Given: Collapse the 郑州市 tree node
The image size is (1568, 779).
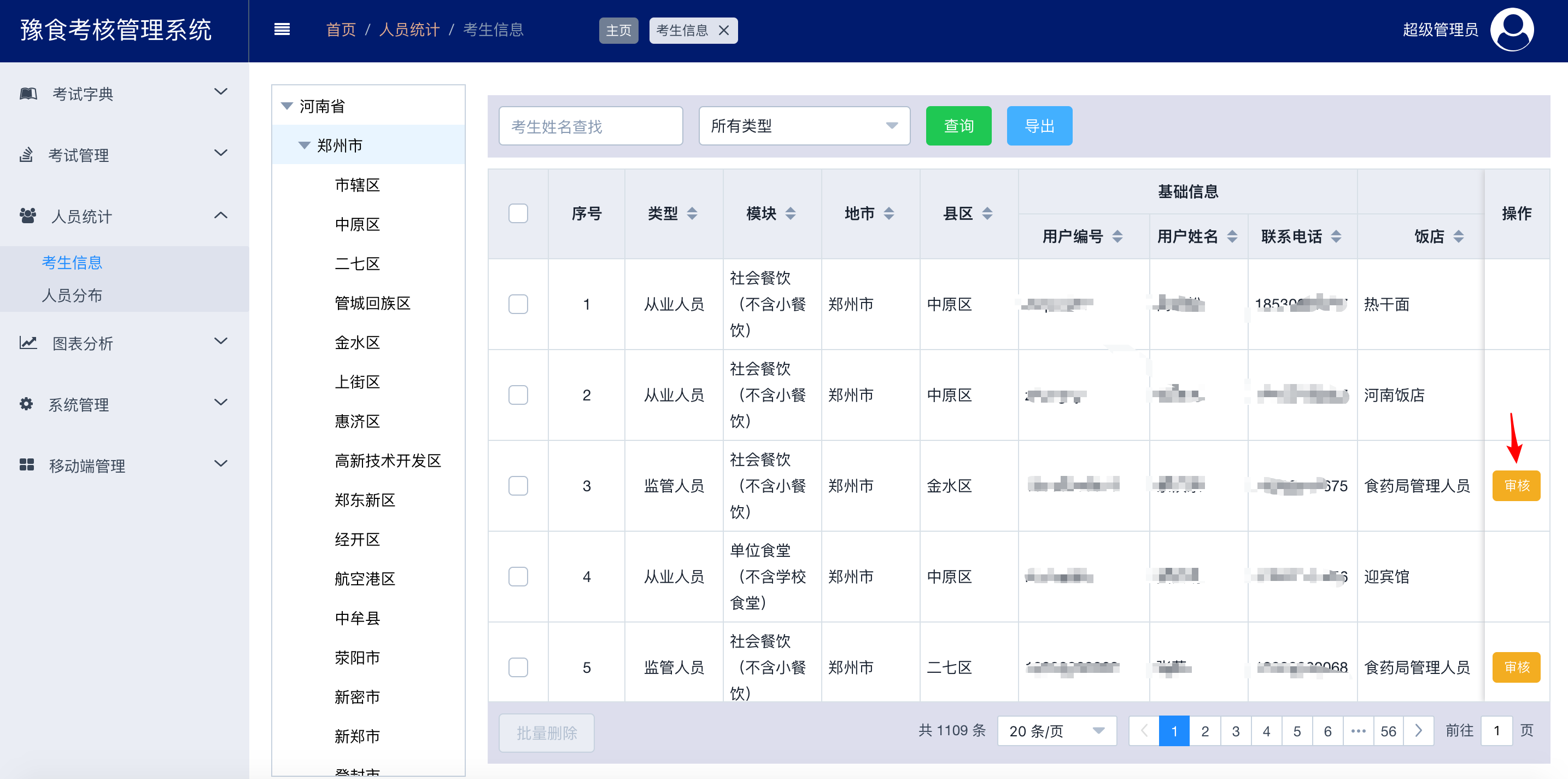Looking at the screenshot, I should point(304,146).
